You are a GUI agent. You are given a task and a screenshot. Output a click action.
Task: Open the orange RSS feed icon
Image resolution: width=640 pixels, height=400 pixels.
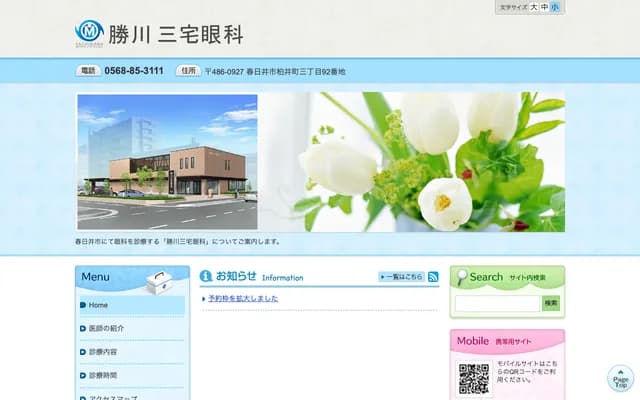433,277
